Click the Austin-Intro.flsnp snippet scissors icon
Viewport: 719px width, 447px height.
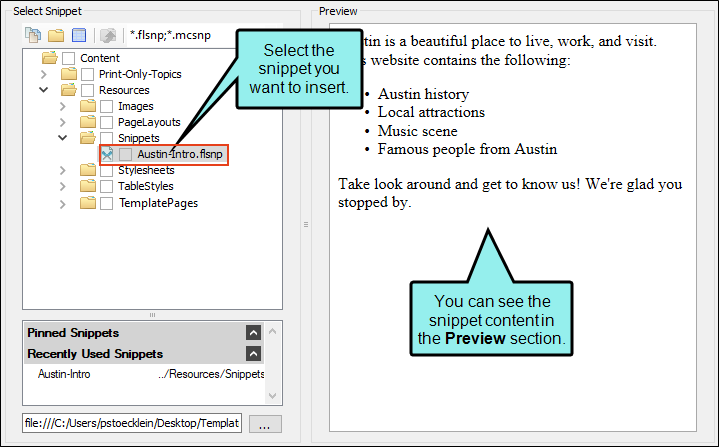point(107,155)
